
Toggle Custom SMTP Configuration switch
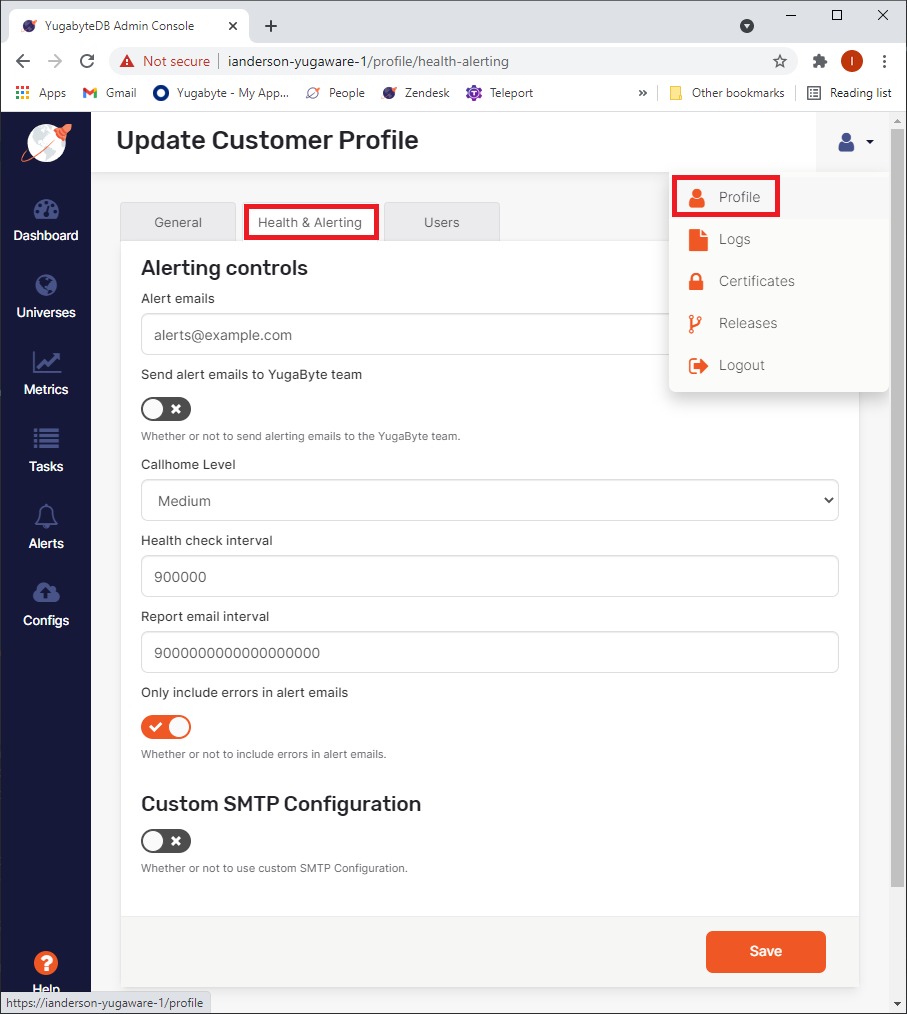pyautogui.click(x=166, y=841)
